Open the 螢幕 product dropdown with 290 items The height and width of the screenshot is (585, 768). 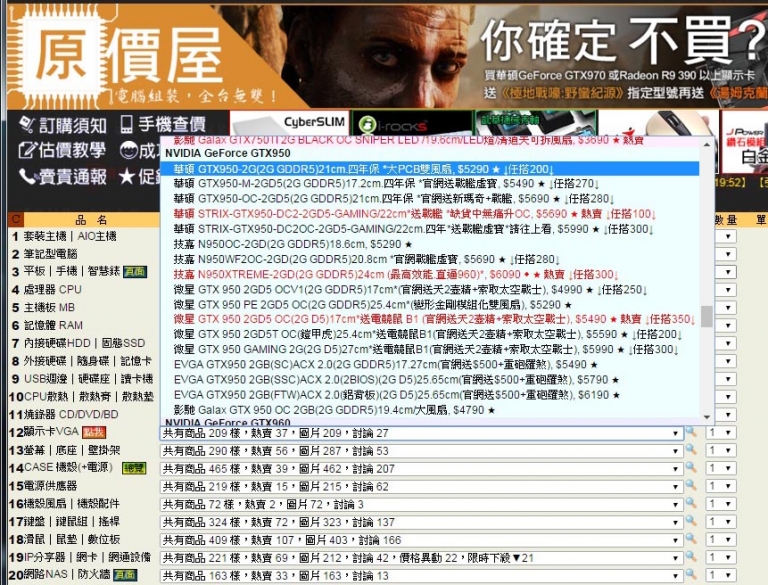pos(421,451)
